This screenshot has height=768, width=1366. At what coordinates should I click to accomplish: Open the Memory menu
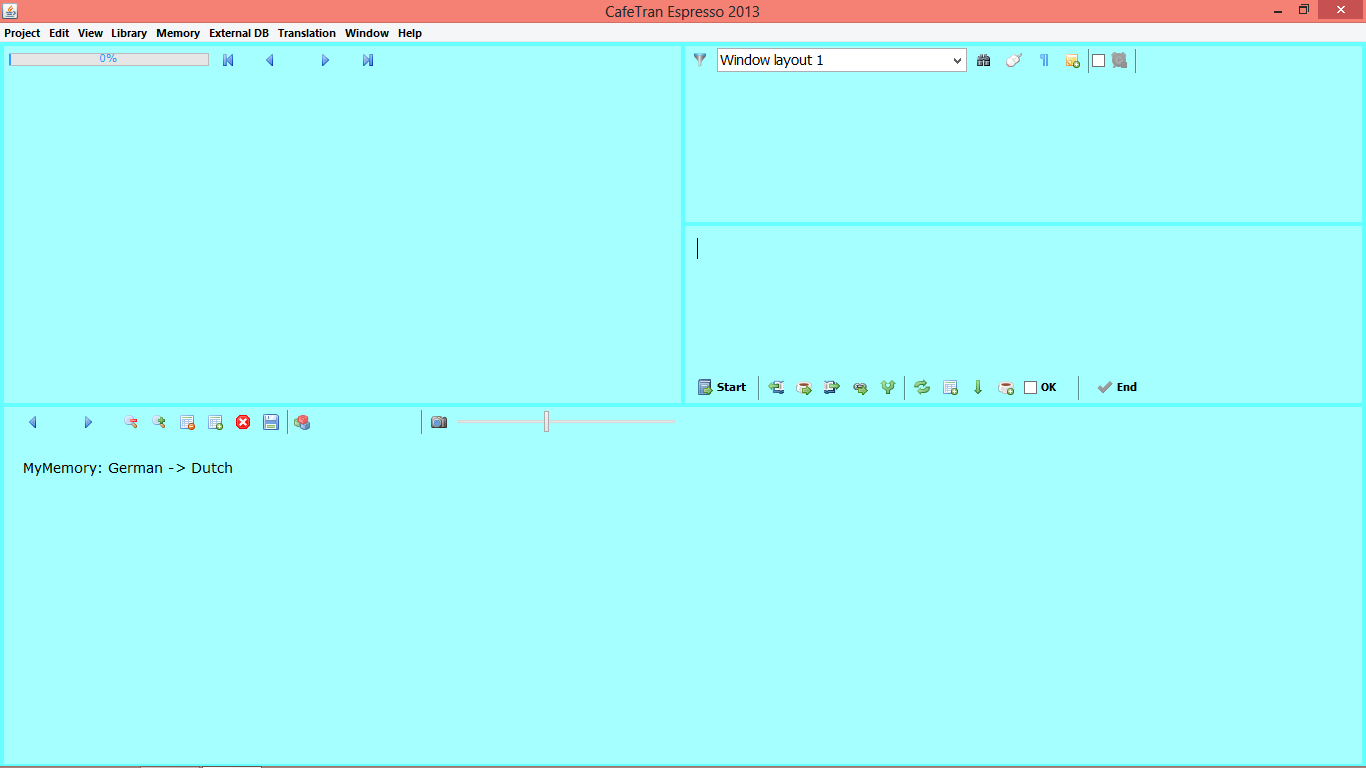(x=178, y=33)
